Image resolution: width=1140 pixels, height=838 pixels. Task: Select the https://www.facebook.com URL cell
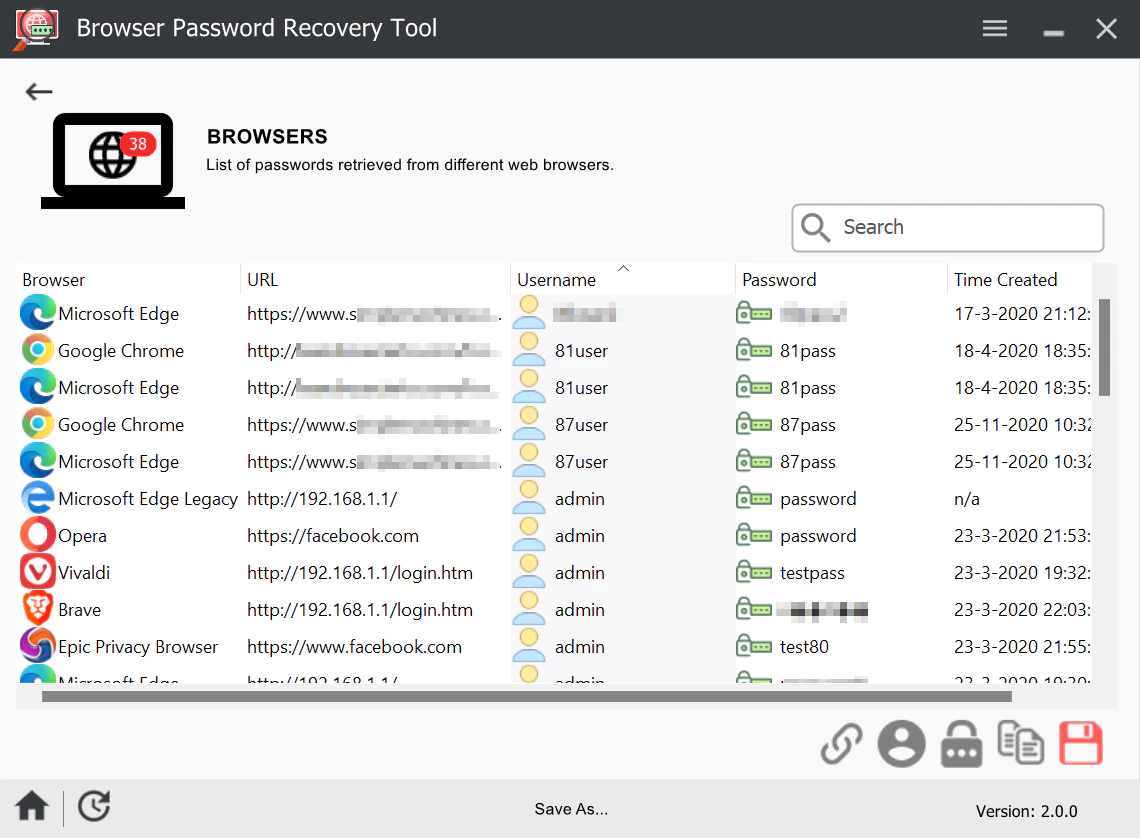tap(355, 647)
